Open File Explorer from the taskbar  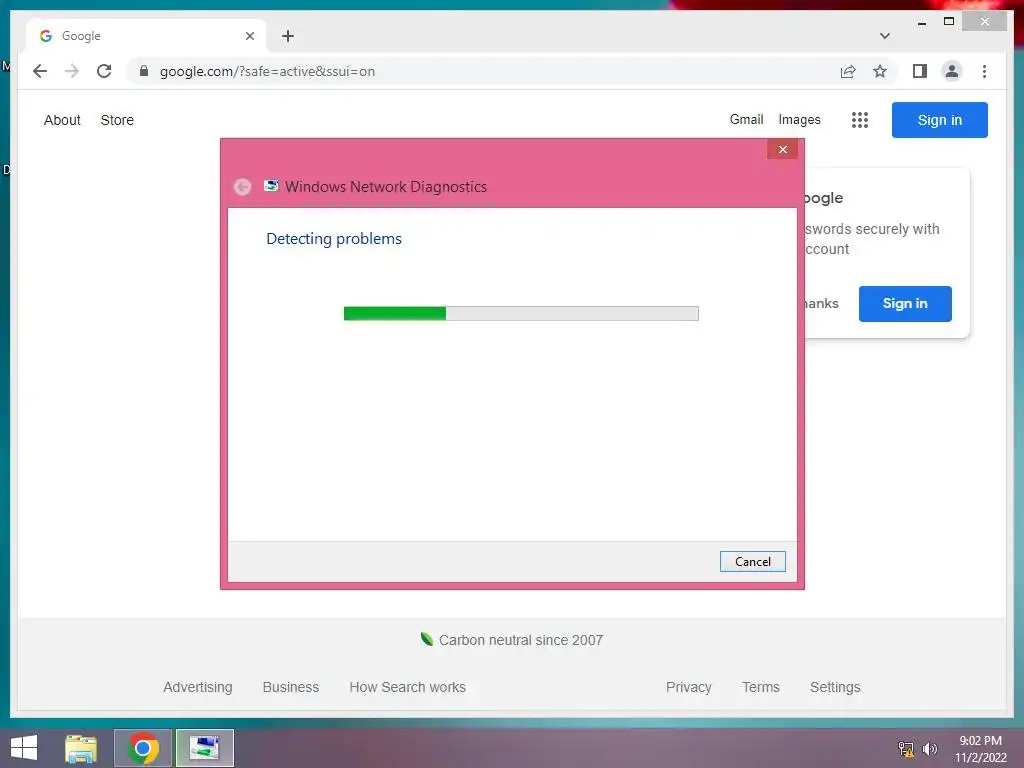click(81, 748)
